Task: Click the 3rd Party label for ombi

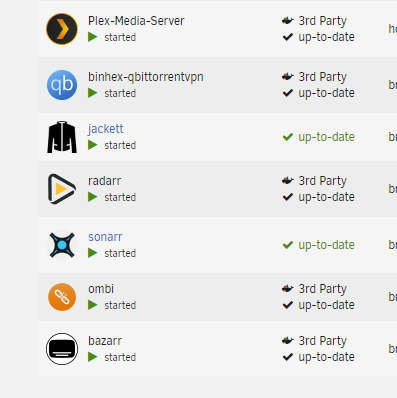Action: click(x=323, y=289)
